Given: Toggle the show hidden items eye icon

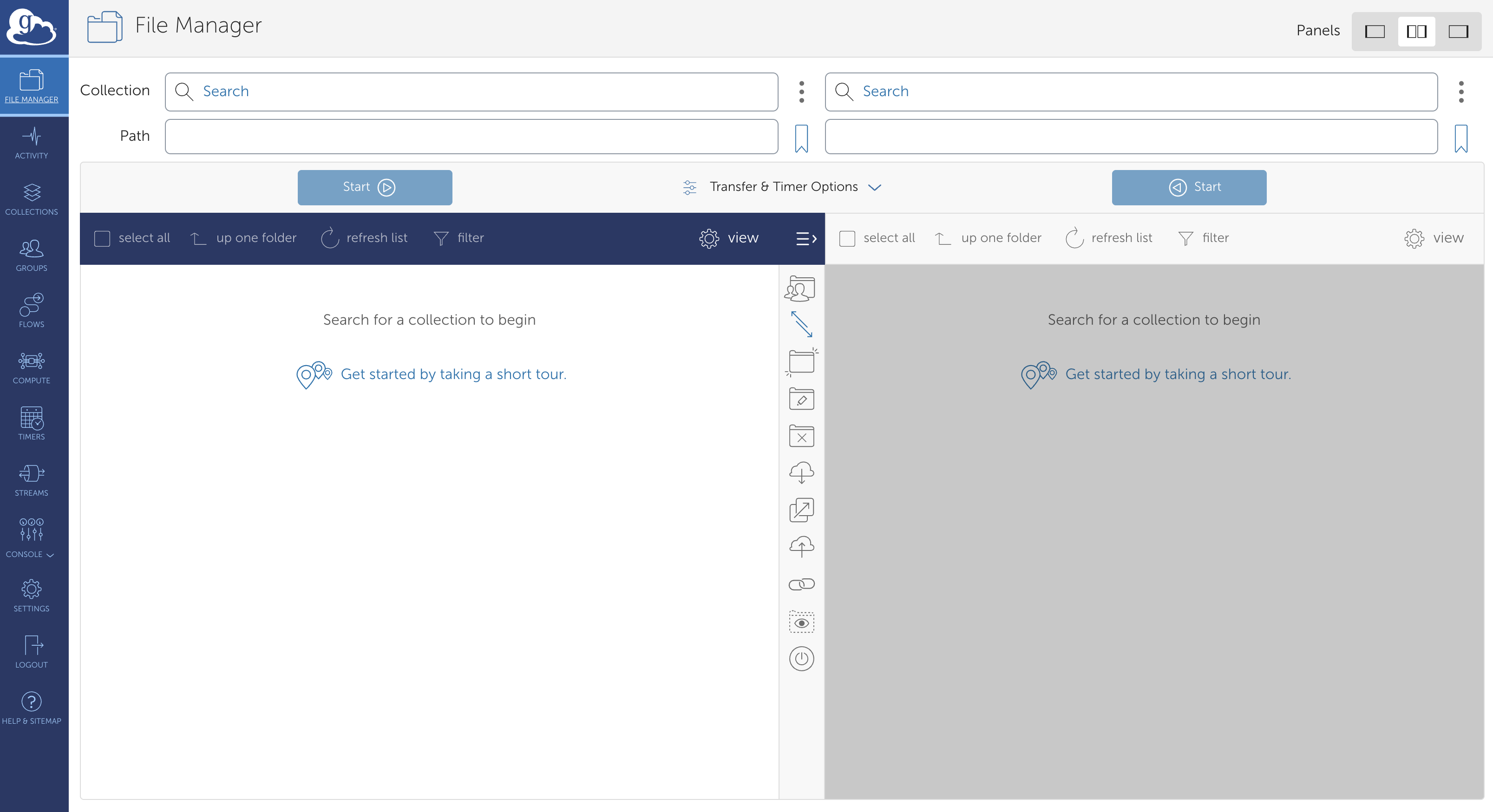Looking at the screenshot, I should coord(801,622).
